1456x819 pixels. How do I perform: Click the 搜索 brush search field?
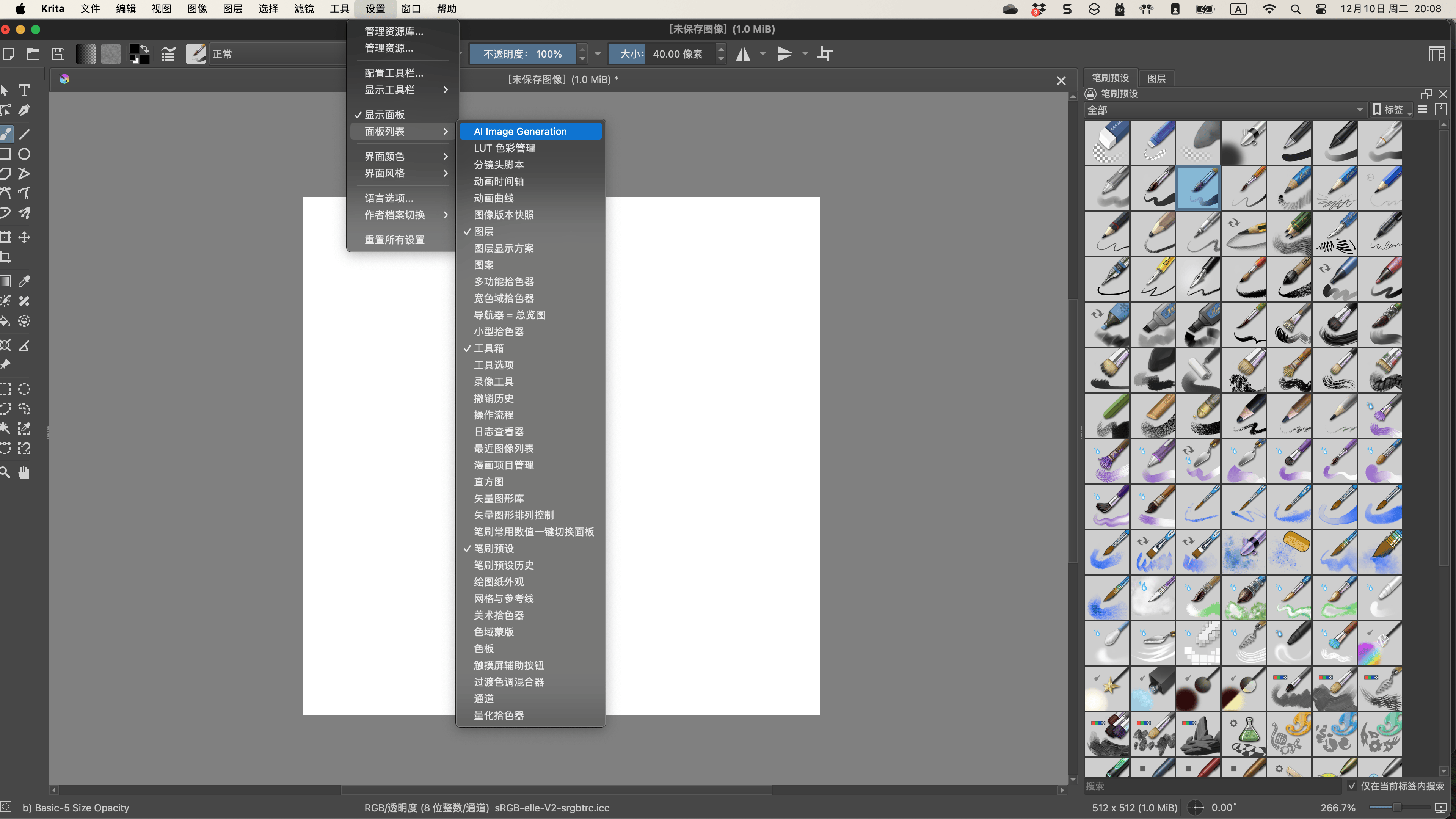click(x=1210, y=786)
